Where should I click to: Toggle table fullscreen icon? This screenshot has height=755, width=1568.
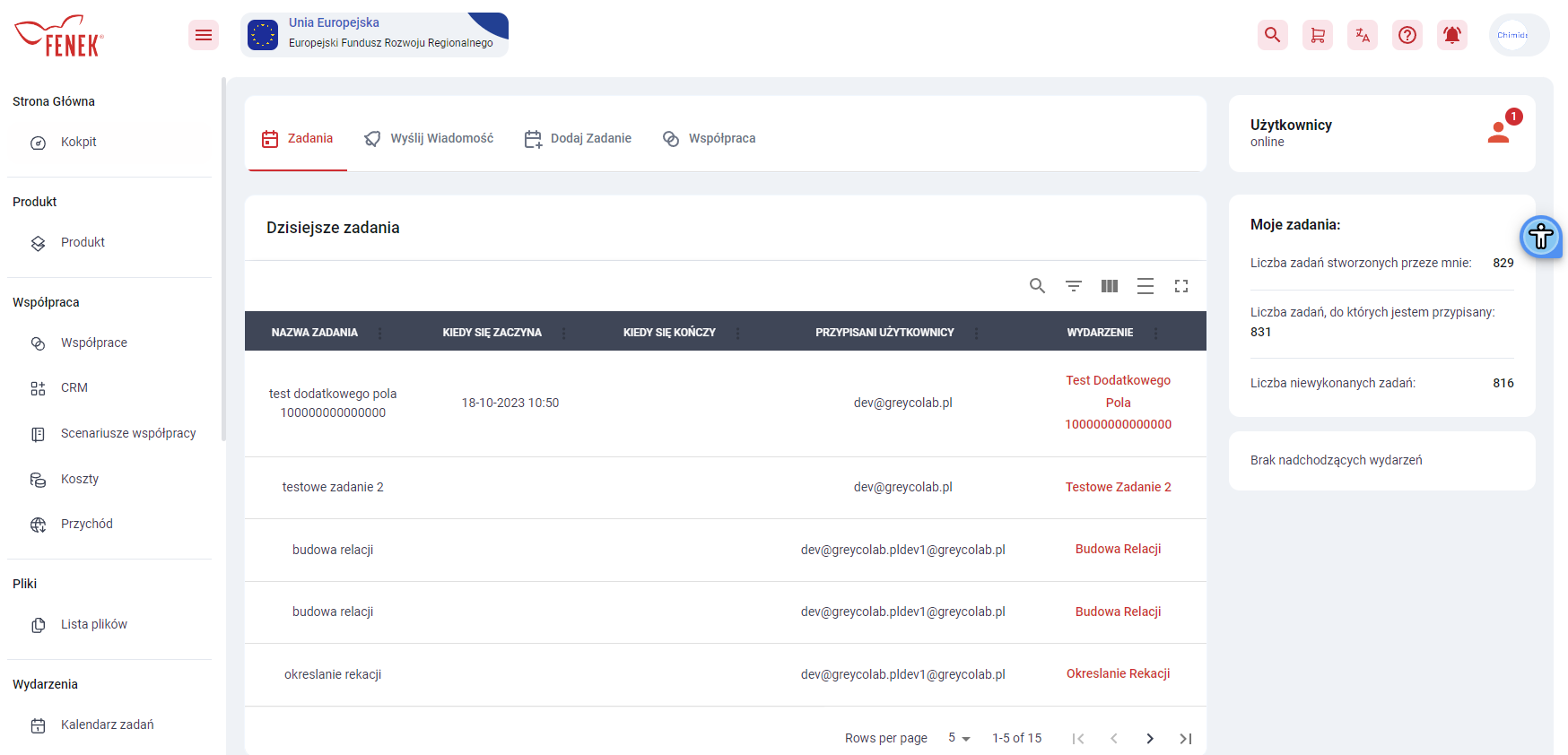pyautogui.click(x=1180, y=286)
